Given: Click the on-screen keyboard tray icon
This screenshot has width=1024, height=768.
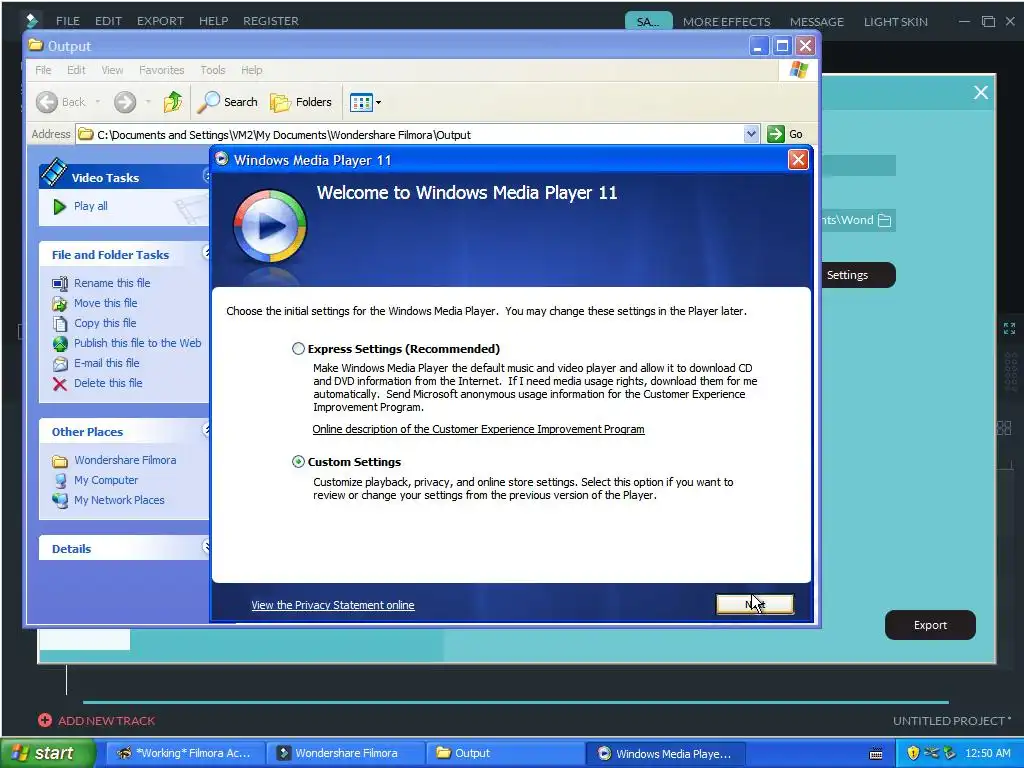Looking at the screenshot, I should pos(876,754).
